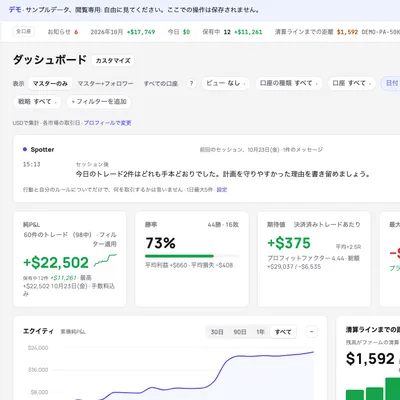
Task: Click the green sparkline in the 純P&L card
Action: coord(105,260)
